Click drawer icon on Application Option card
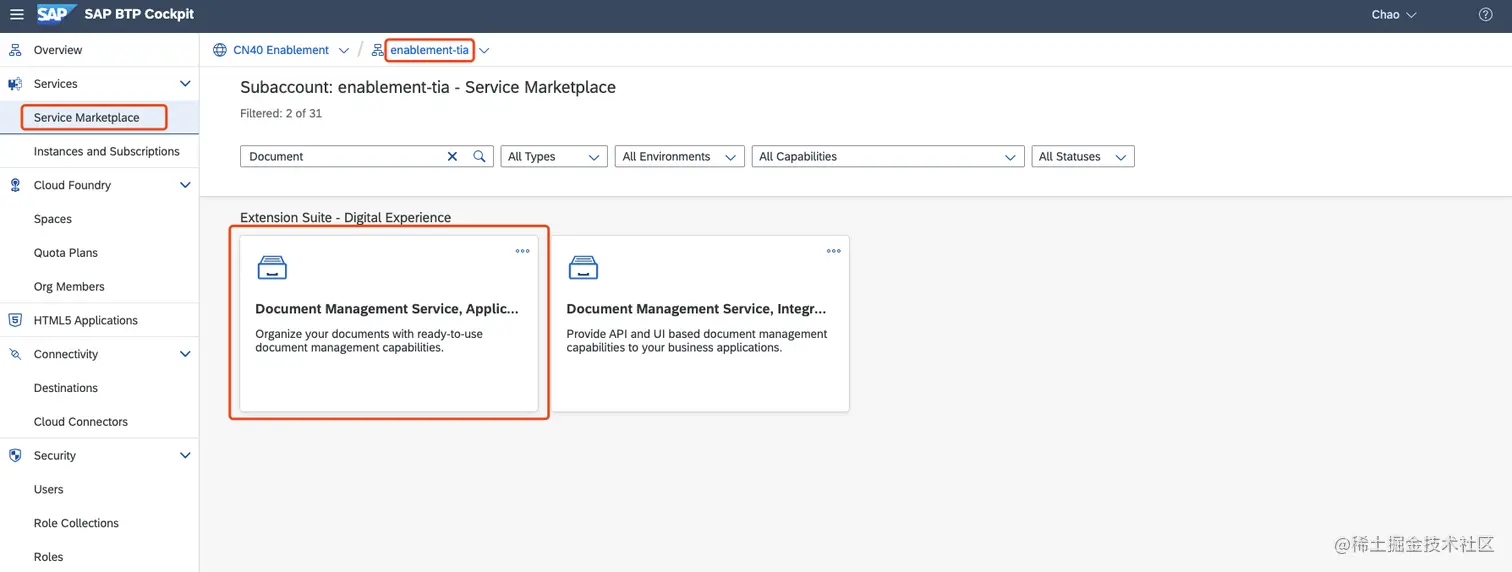Image resolution: width=1512 pixels, height=572 pixels. tap(272, 267)
